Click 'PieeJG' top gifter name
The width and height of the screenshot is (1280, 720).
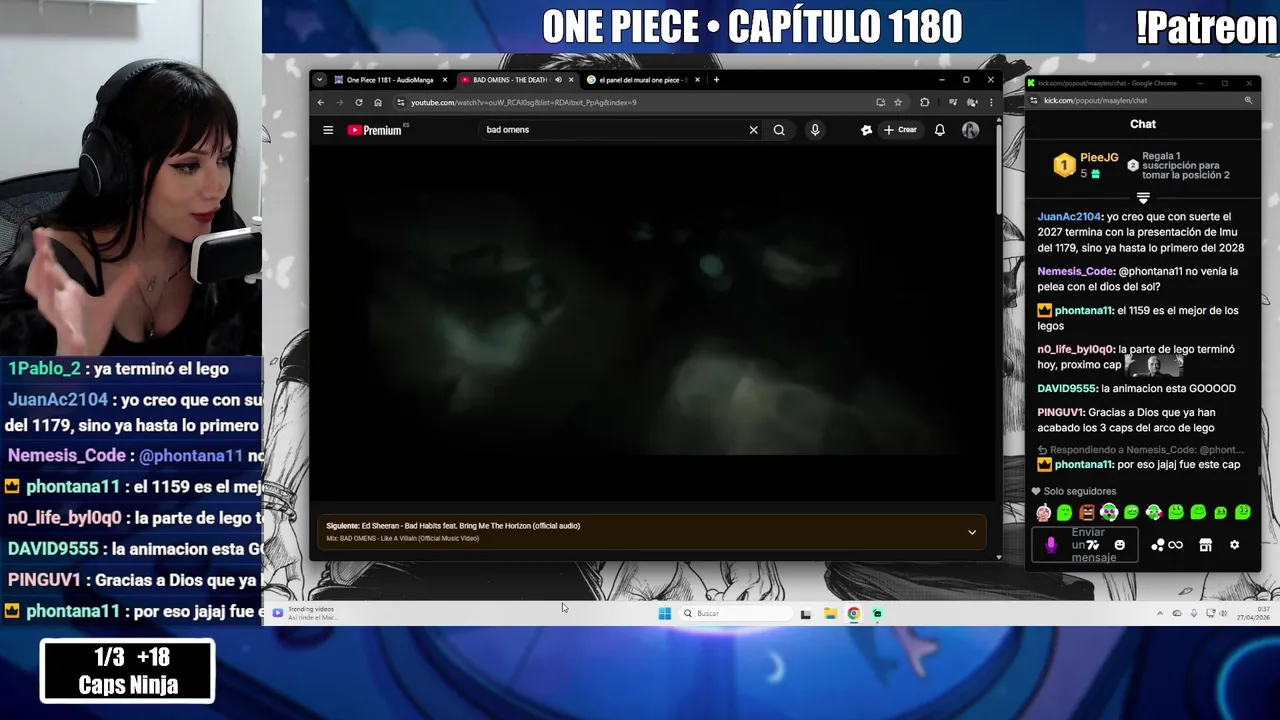pyautogui.click(x=1099, y=158)
